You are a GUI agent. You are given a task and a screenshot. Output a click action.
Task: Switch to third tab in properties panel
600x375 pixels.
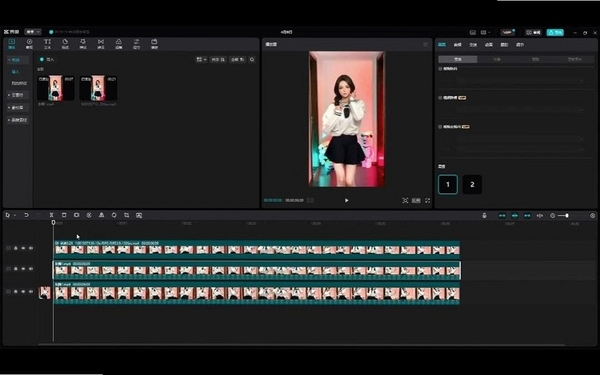(x=473, y=45)
